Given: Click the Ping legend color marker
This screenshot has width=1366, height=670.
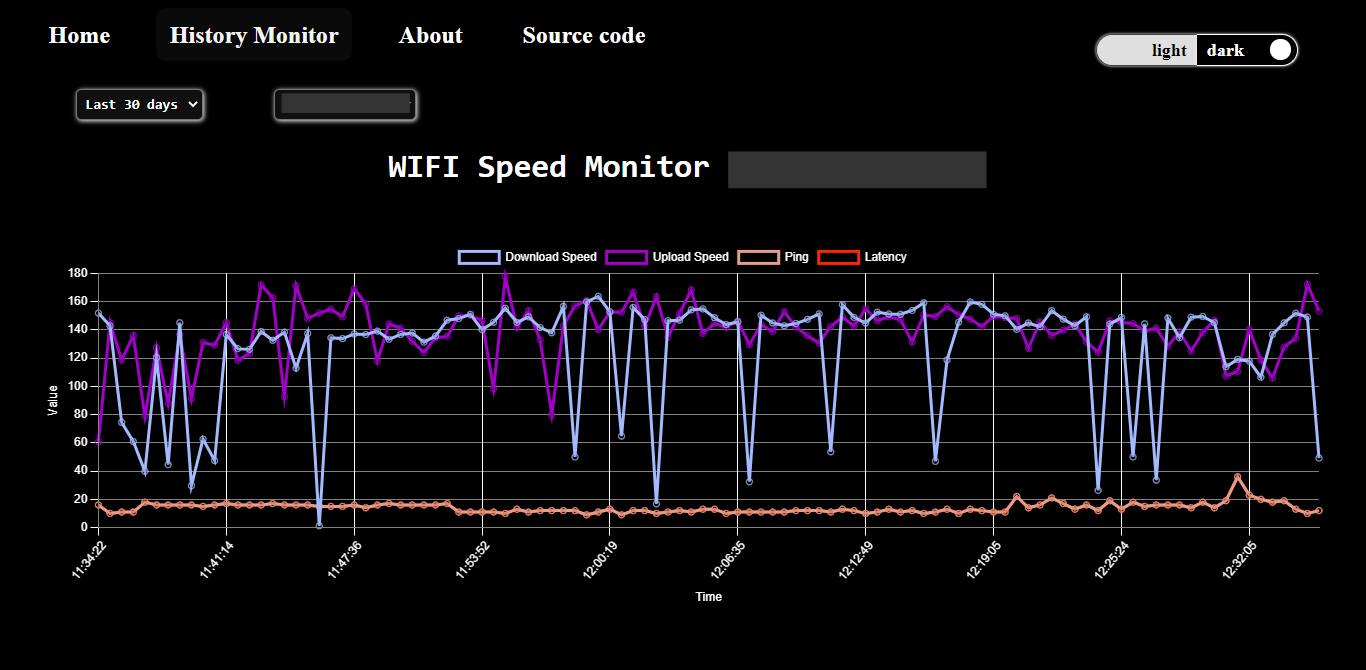Looking at the screenshot, I should point(757,256).
